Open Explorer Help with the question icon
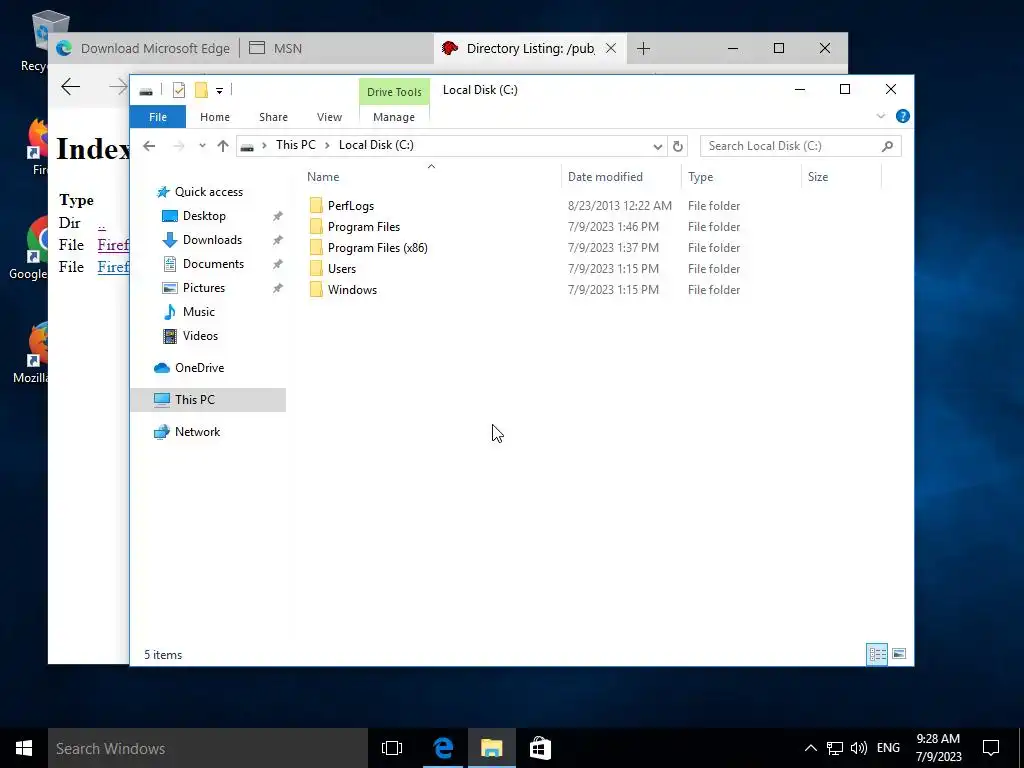This screenshot has width=1024, height=768. [x=903, y=116]
